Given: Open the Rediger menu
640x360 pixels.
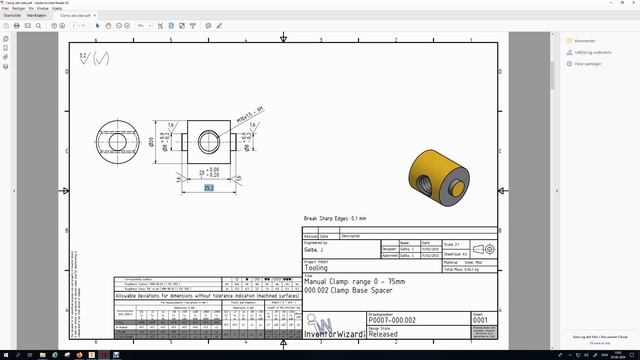Looking at the screenshot, I should [x=18, y=8].
